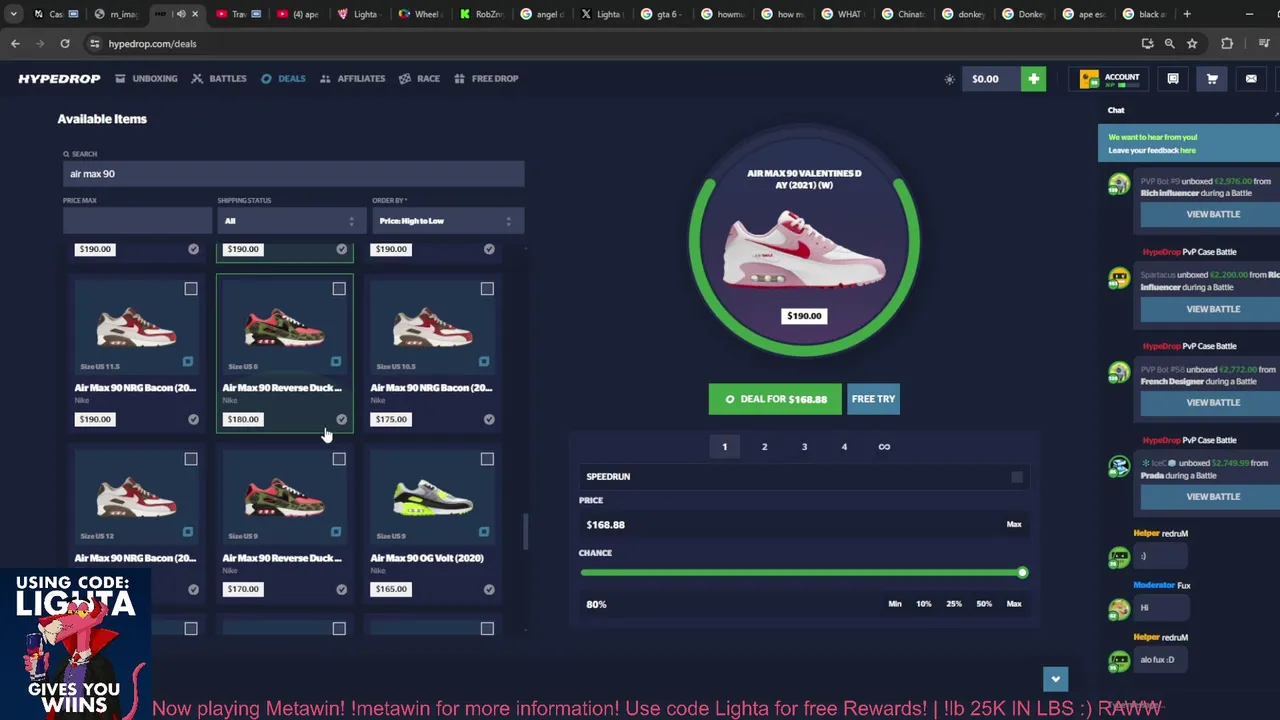Viewport: 1280px width, 720px height.
Task: Tick checkbox on Size US 12 NRG Bacon card
Action: (x=191, y=459)
